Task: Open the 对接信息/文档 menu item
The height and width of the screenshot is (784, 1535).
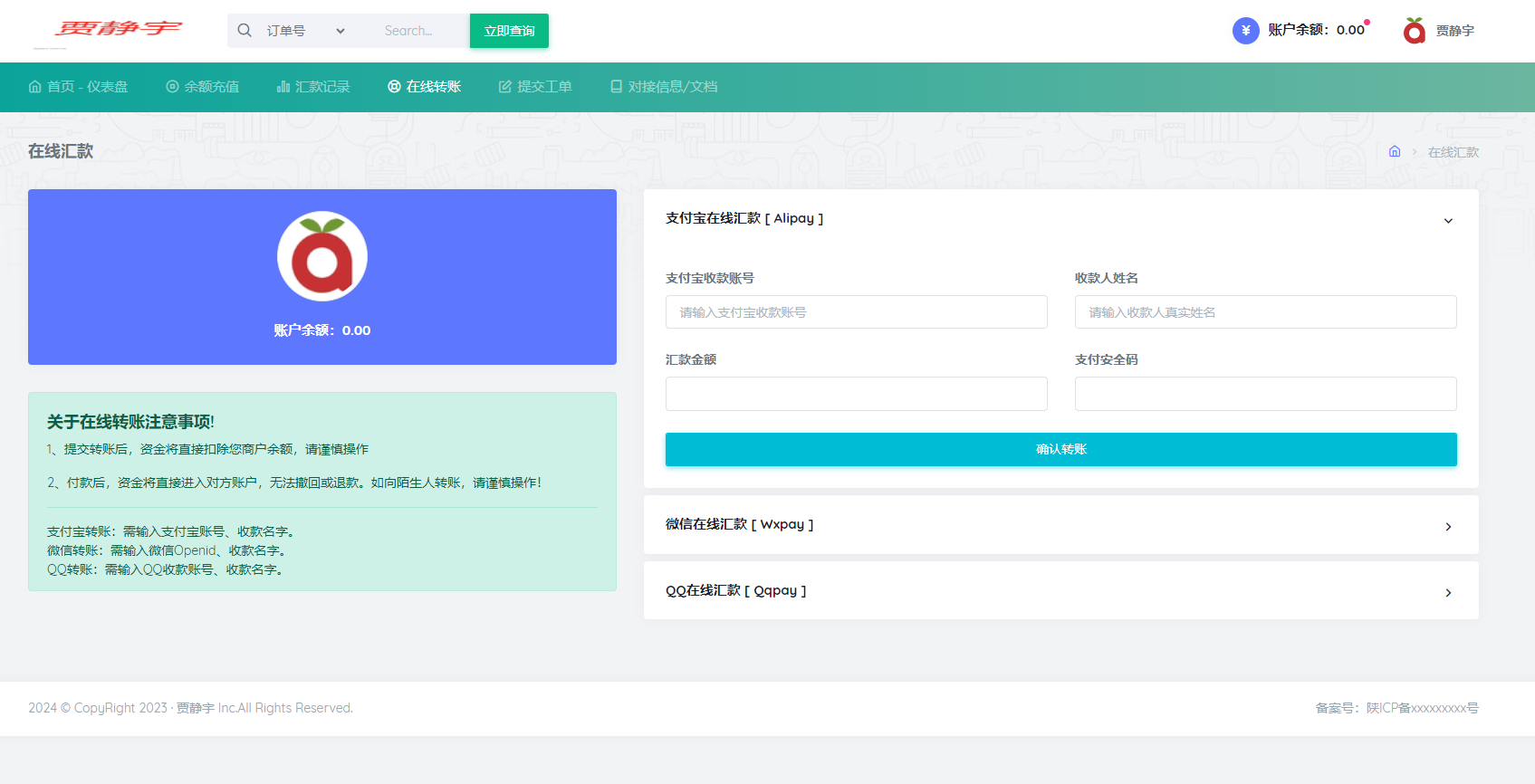Action: click(x=664, y=87)
